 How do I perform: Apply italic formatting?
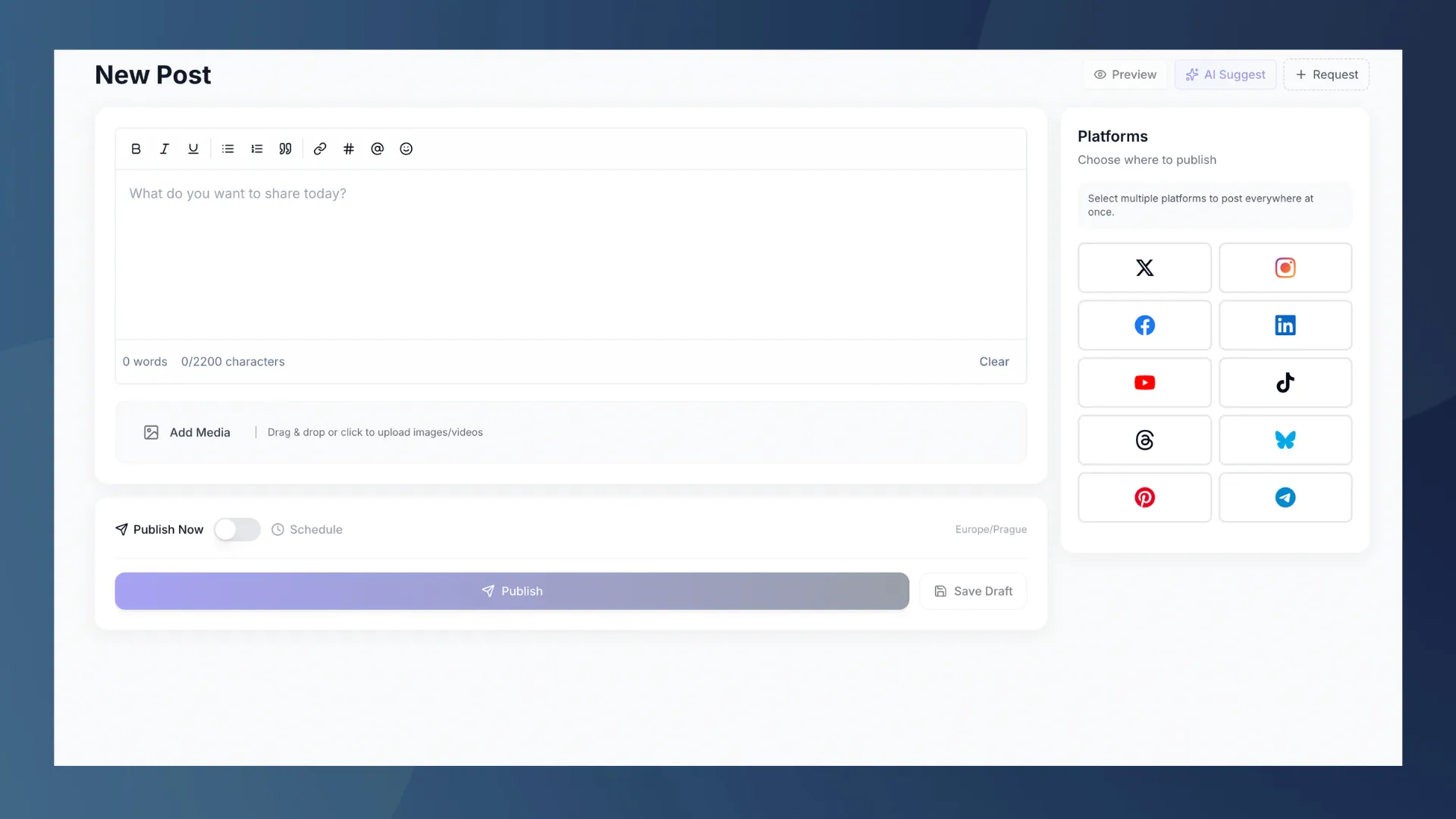[165, 149]
